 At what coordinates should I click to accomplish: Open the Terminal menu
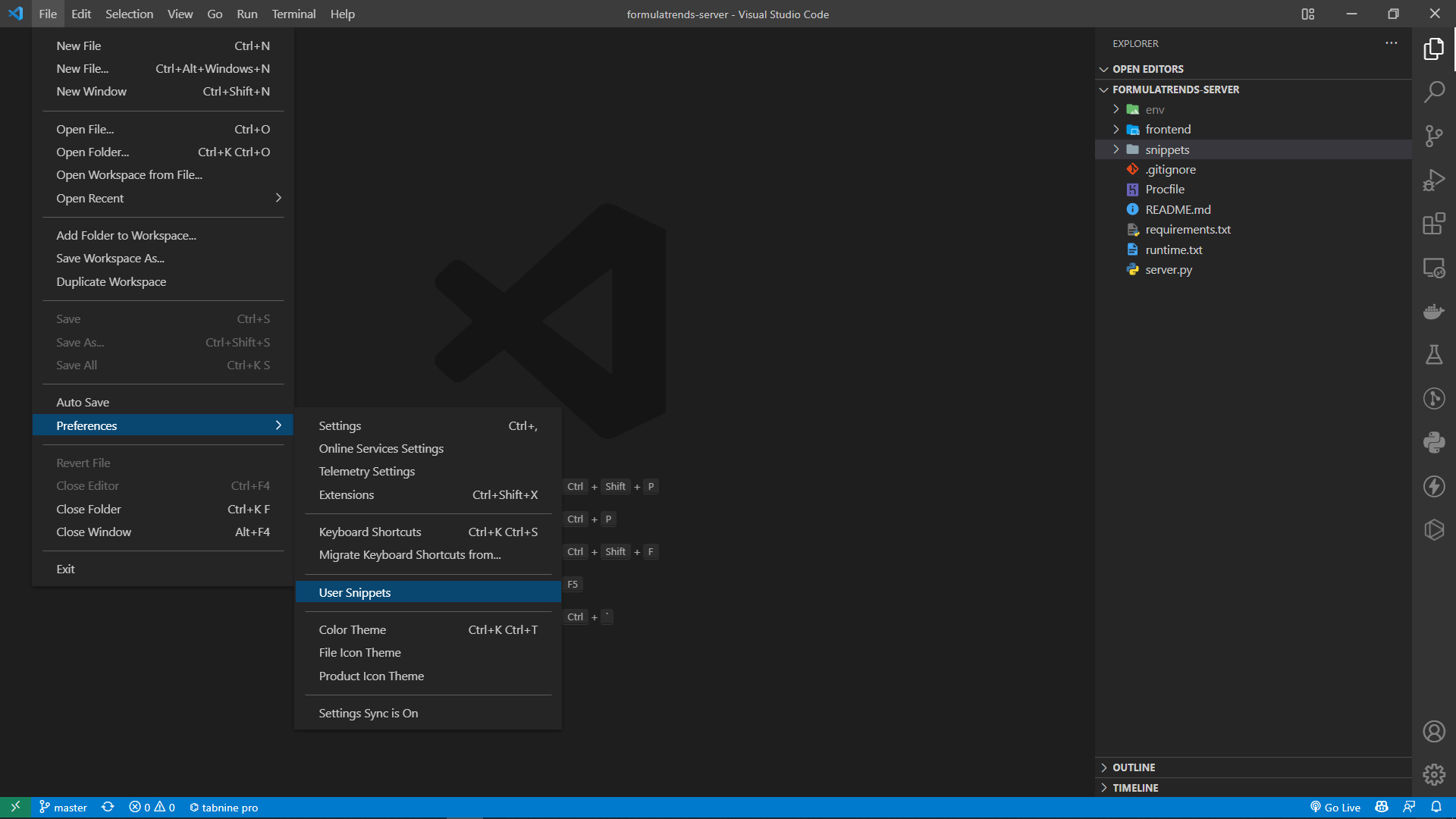coord(293,14)
